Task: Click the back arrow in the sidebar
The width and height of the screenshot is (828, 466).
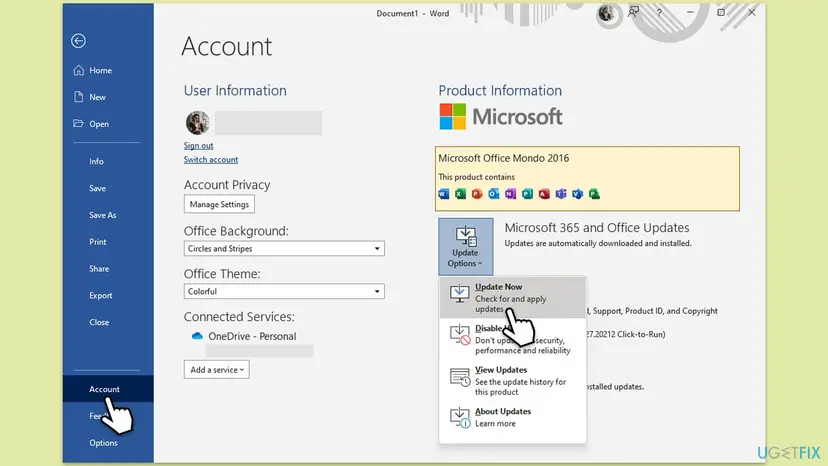Action: coord(78,41)
